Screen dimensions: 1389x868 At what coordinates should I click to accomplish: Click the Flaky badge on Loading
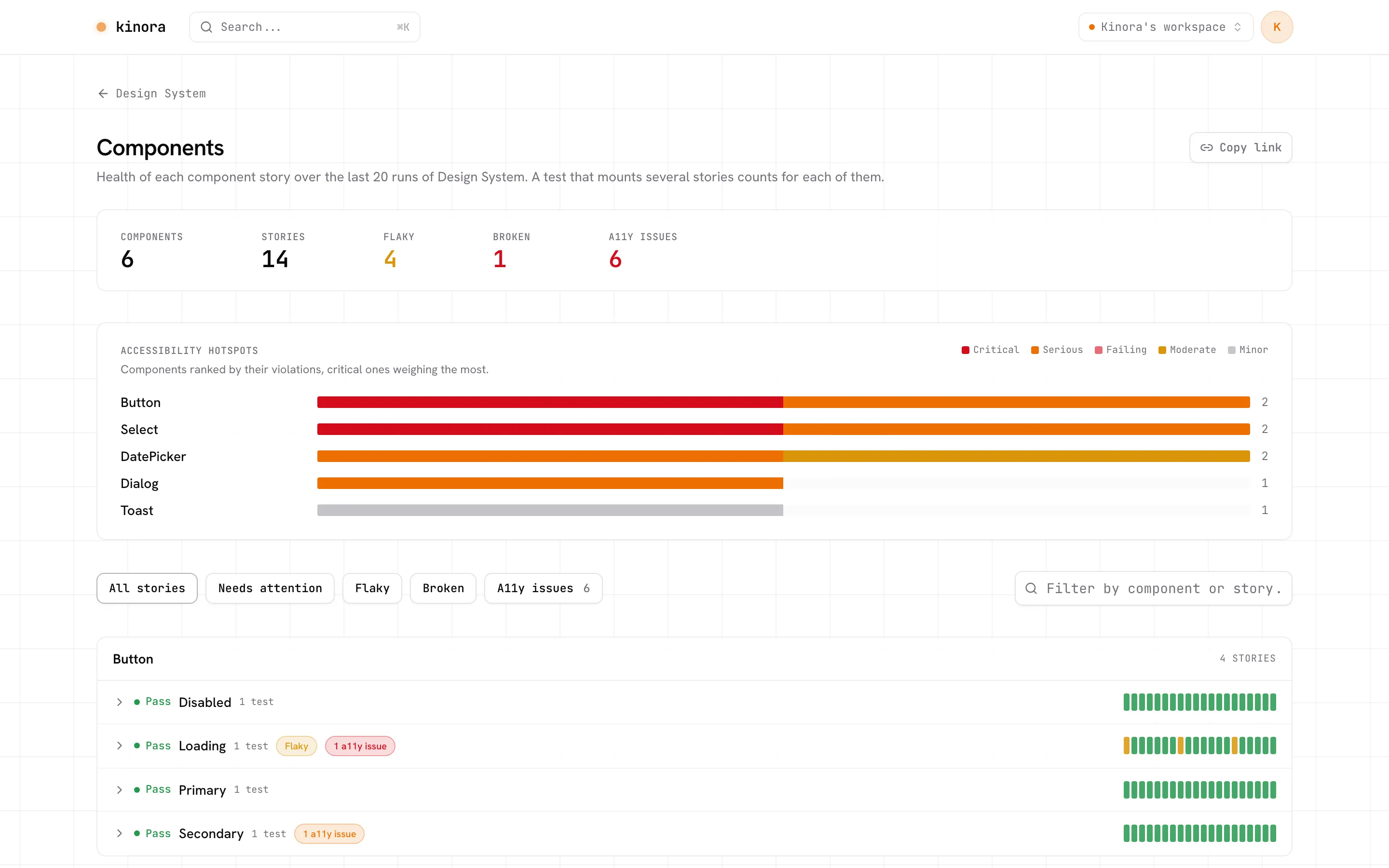click(x=296, y=746)
